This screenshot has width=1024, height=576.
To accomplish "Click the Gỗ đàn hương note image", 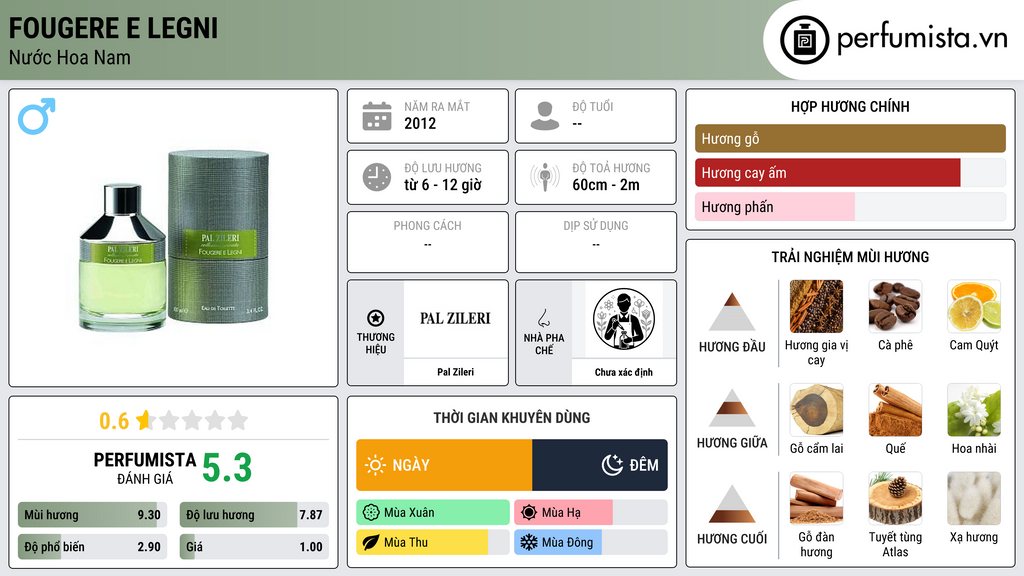I will pos(816,498).
